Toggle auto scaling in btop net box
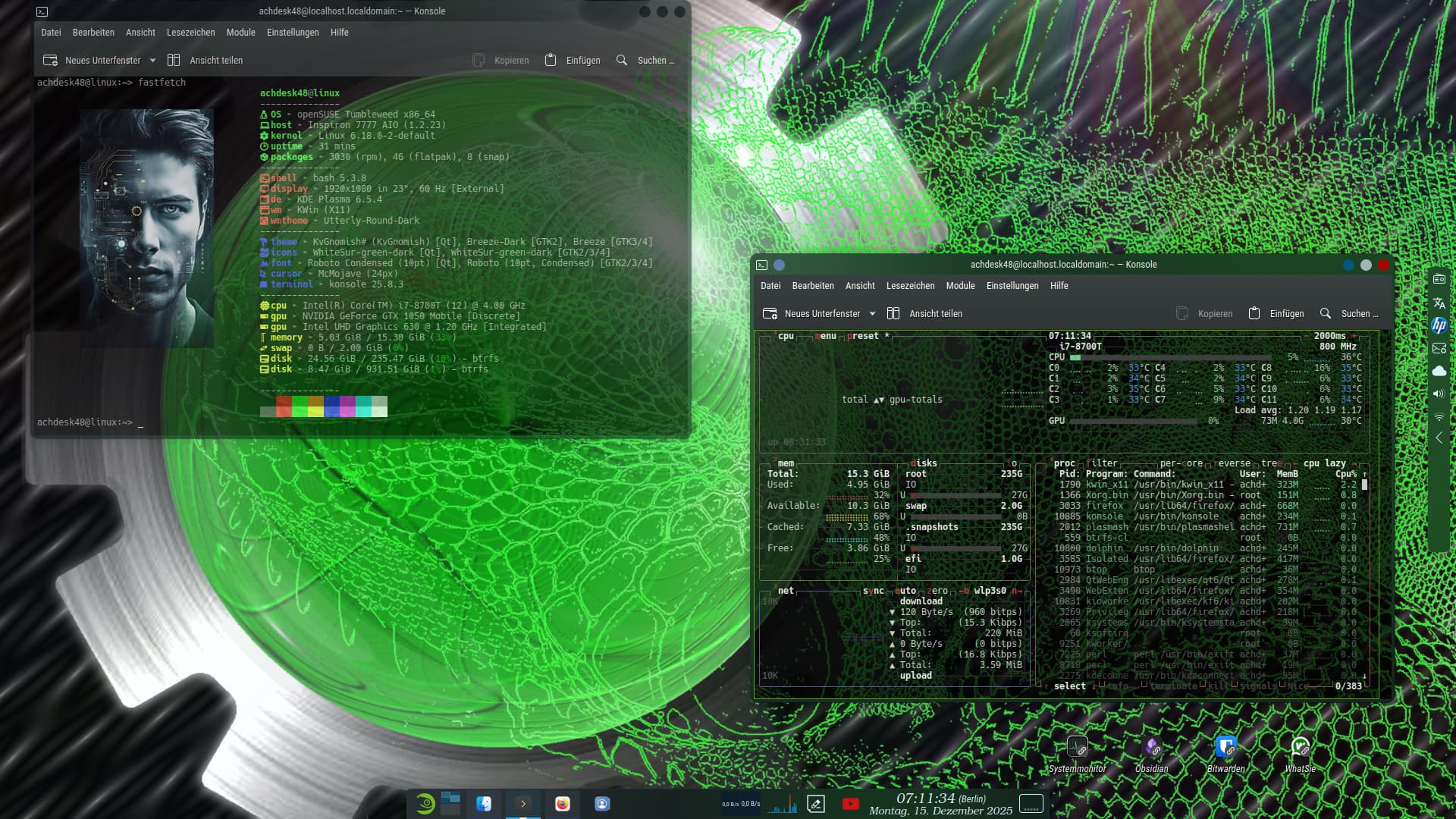Screen dimensions: 1456x819 [x=905, y=591]
